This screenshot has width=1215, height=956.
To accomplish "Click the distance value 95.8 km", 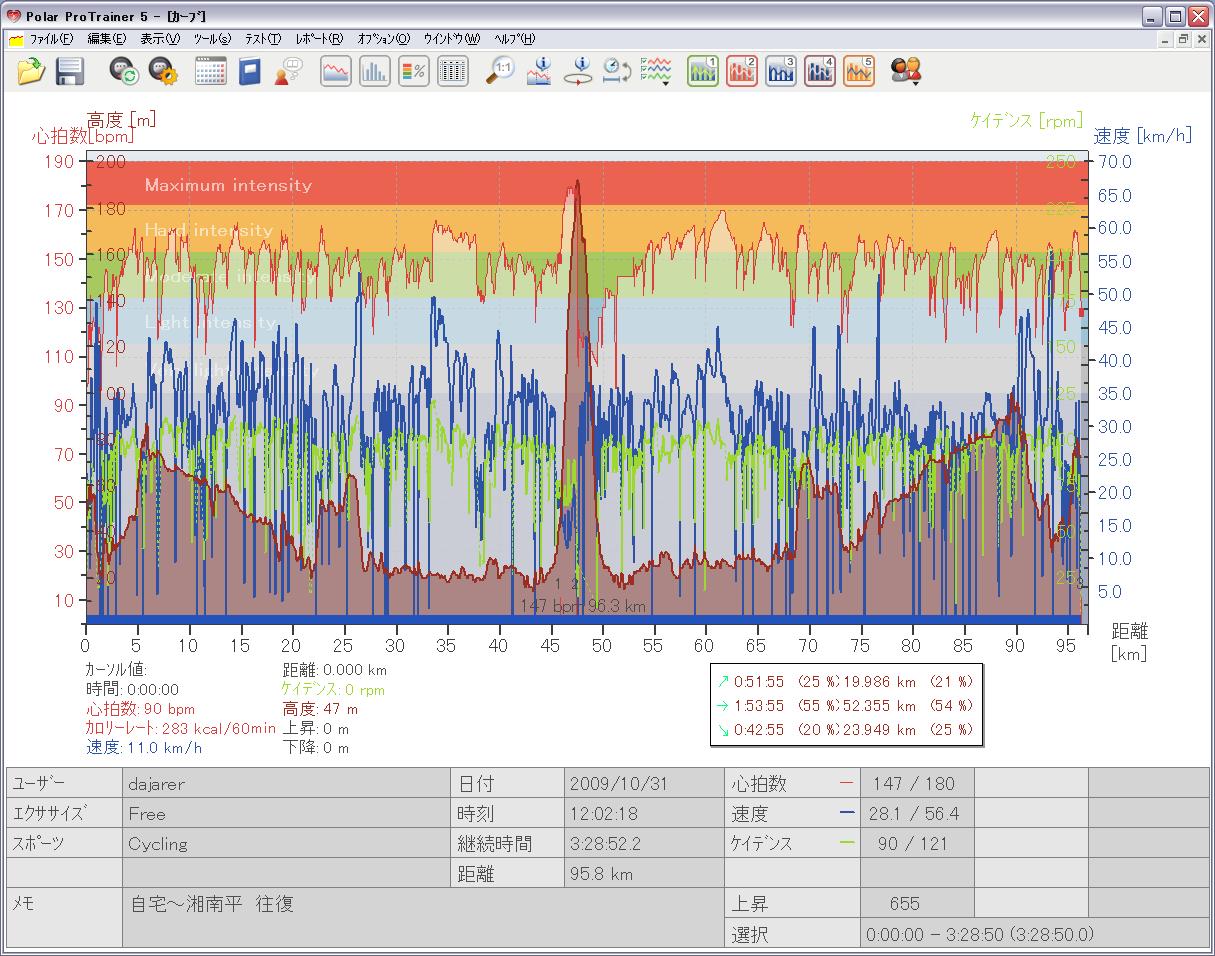I will pyautogui.click(x=644, y=874).
